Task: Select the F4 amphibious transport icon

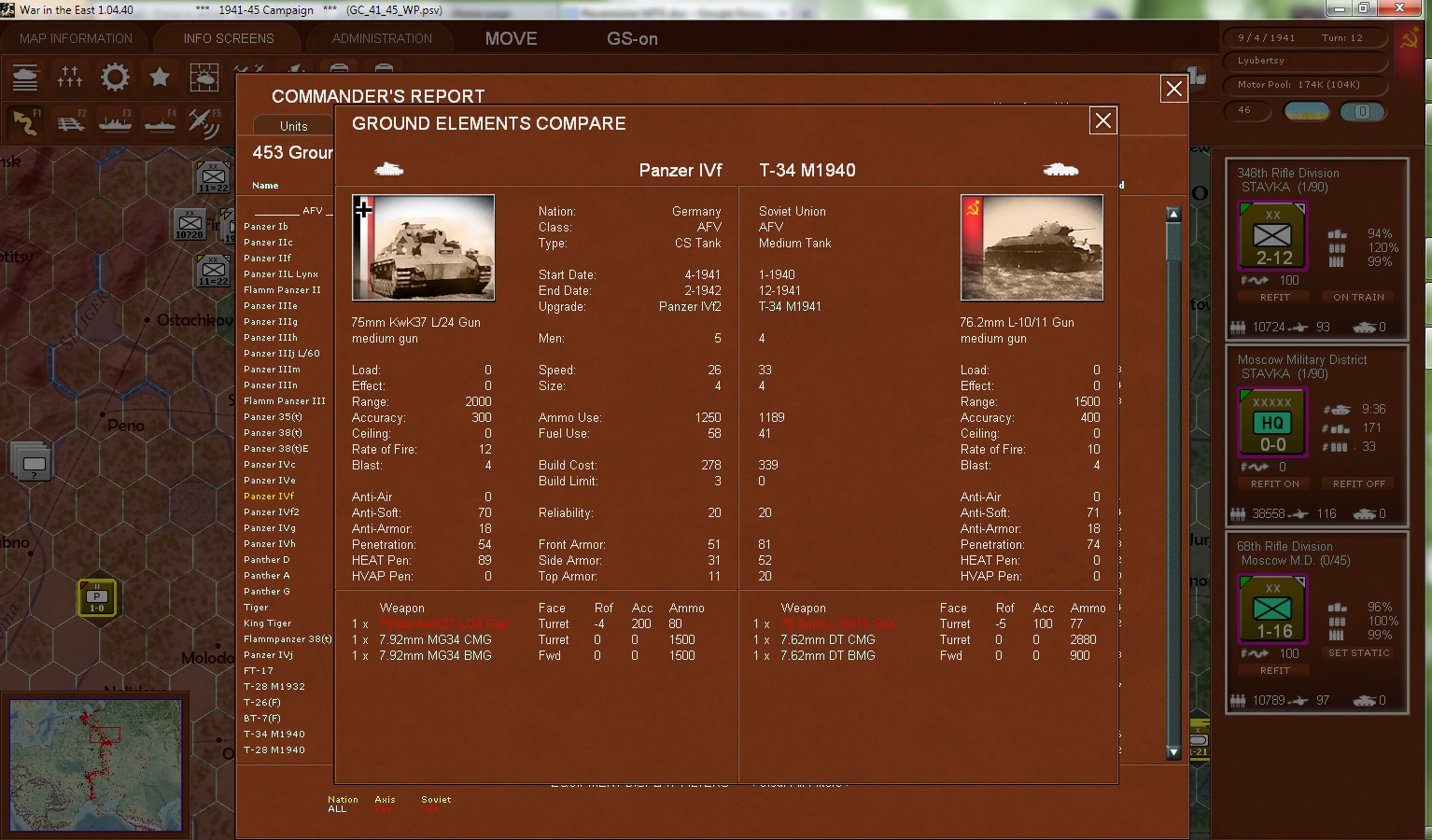Action: (x=160, y=122)
